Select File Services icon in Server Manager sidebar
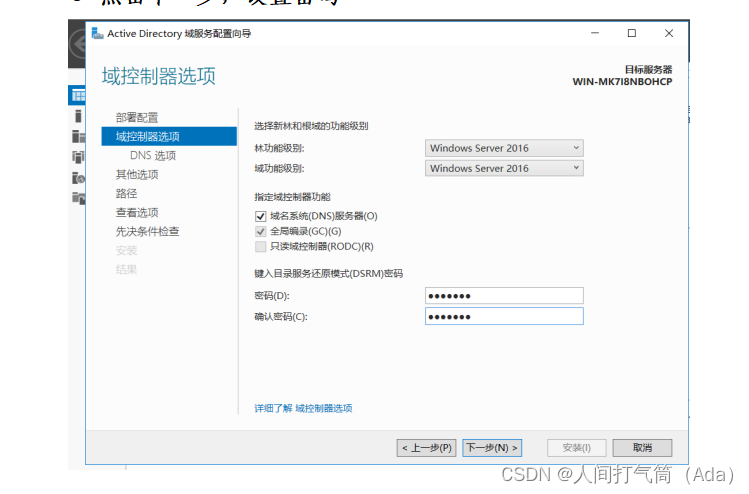749x494 pixels. pyautogui.click(x=78, y=197)
